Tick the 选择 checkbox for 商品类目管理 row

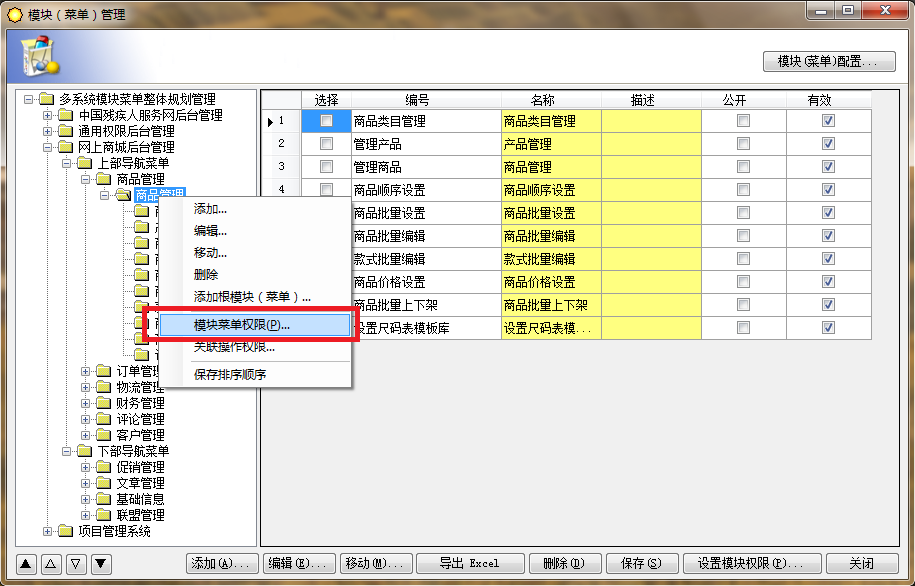point(326,121)
